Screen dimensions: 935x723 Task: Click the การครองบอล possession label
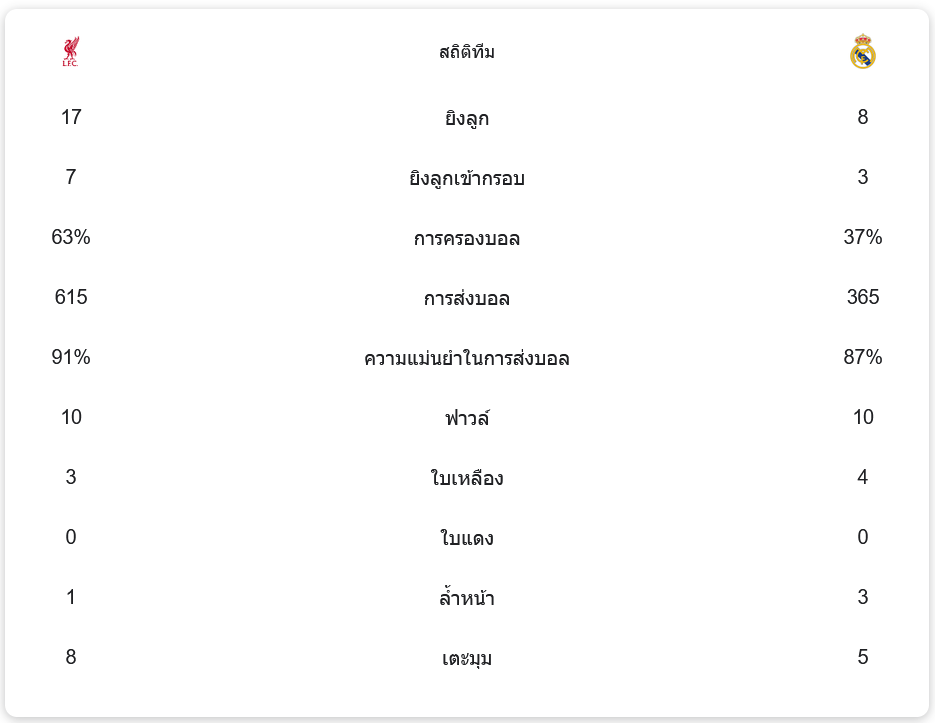(466, 239)
